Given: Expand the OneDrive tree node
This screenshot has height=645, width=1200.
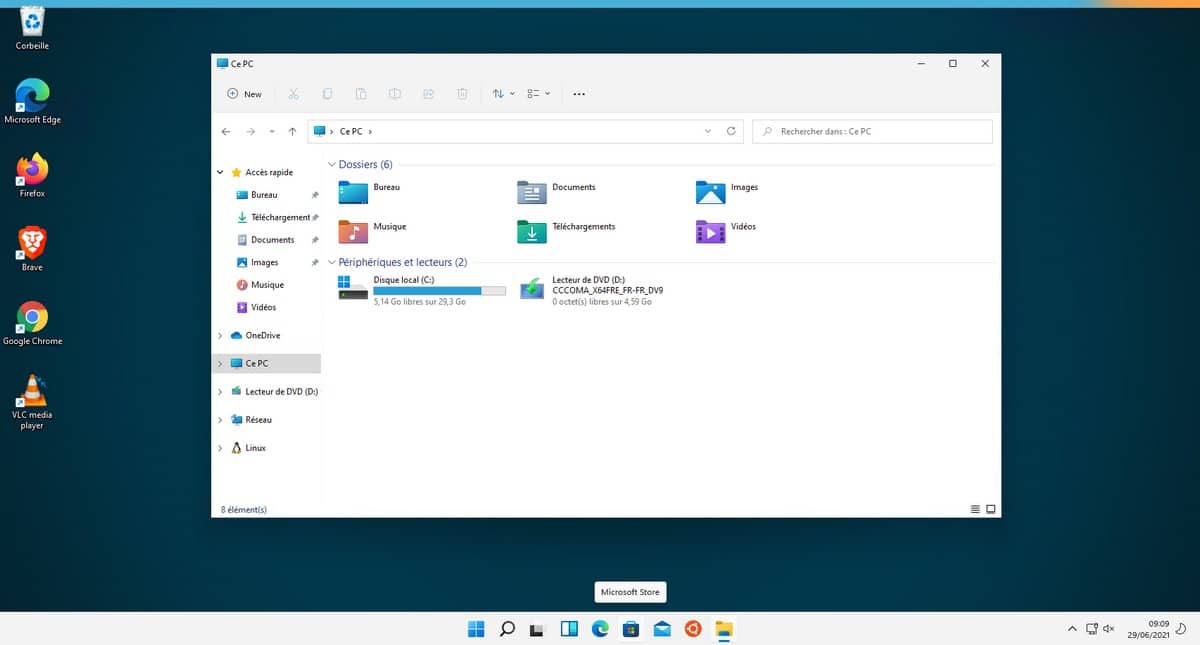Looking at the screenshot, I should [220, 336].
